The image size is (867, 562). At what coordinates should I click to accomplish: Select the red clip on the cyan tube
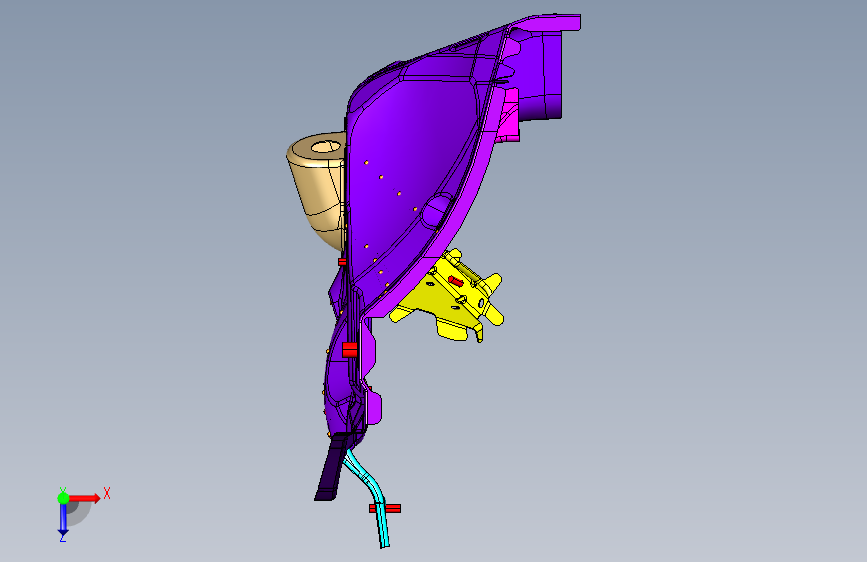385,508
